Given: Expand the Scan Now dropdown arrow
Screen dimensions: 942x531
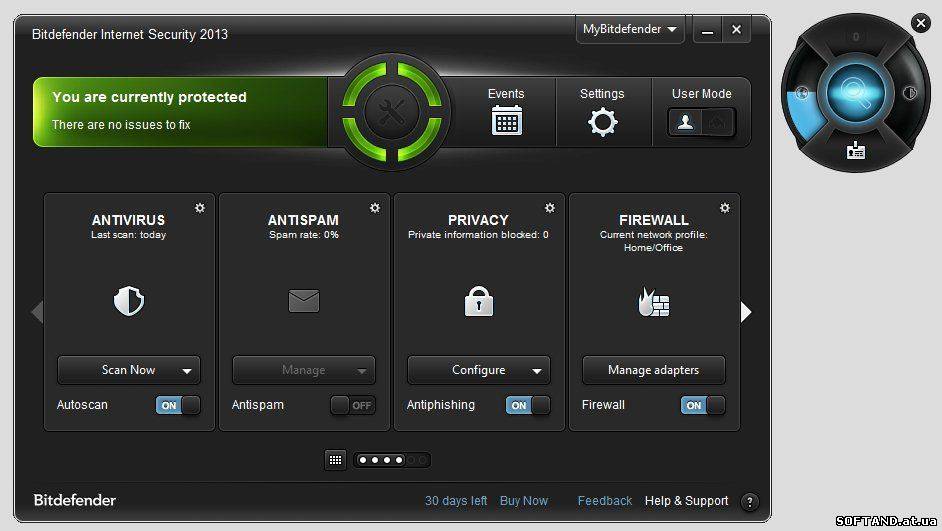Looking at the screenshot, I should pyautogui.click(x=187, y=371).
